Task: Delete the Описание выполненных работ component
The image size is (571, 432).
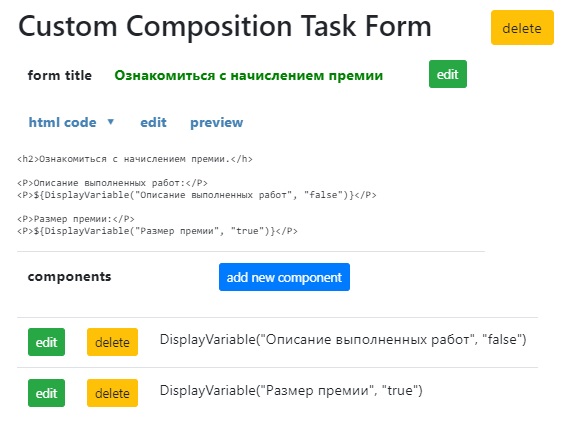Action: click(112, 342)
